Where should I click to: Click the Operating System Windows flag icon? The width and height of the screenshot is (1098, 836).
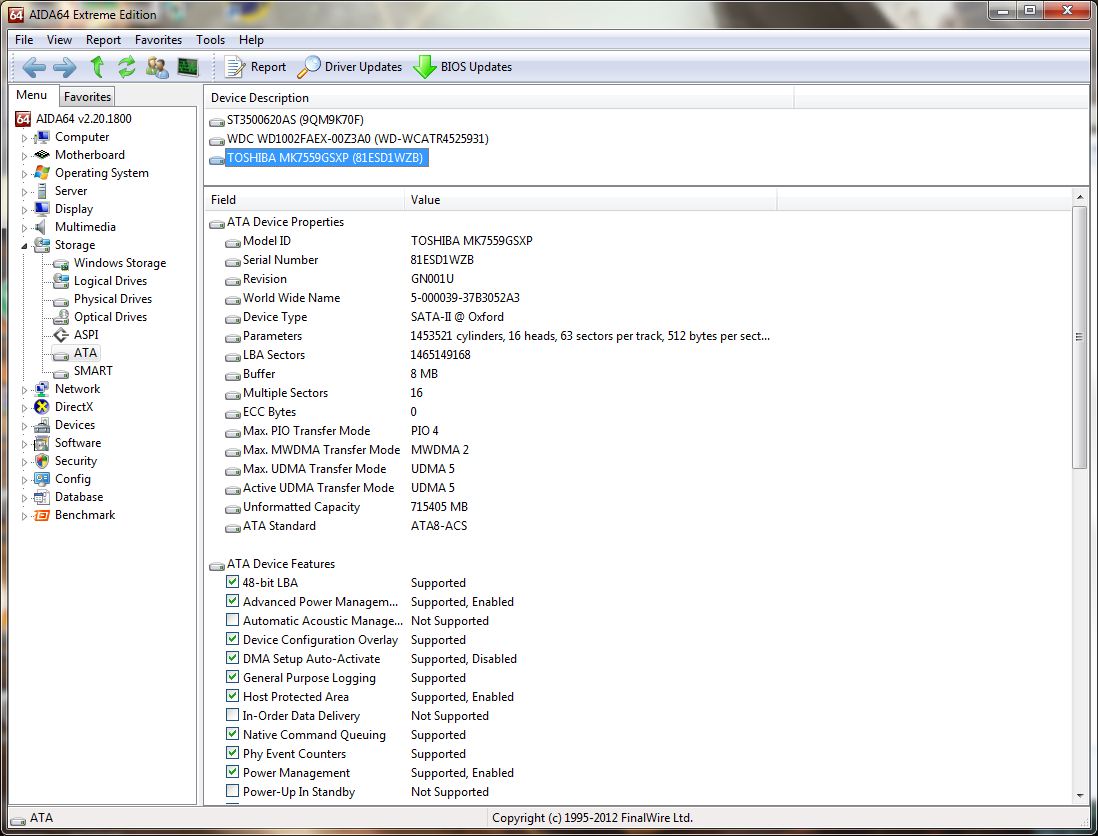point(42,172)
